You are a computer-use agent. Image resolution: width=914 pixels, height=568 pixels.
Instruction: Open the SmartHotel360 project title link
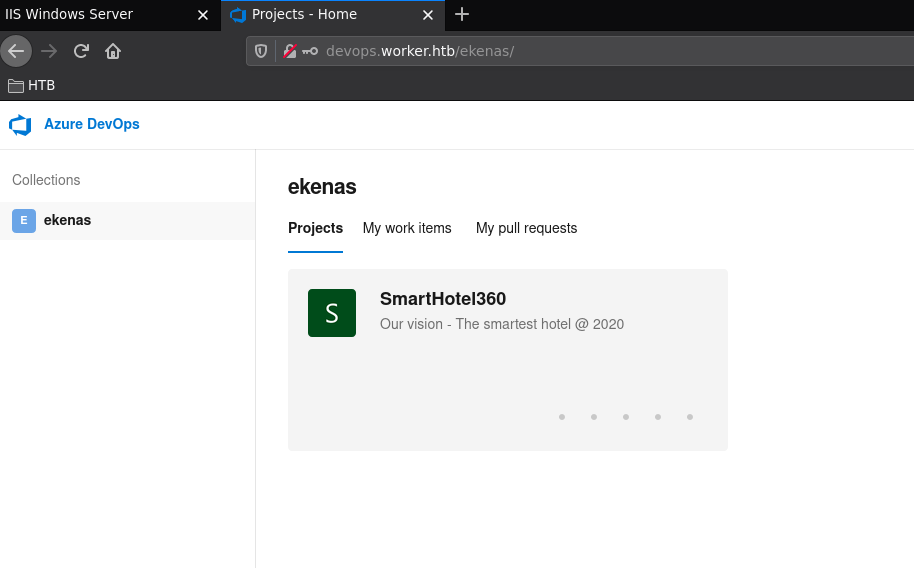443,299
